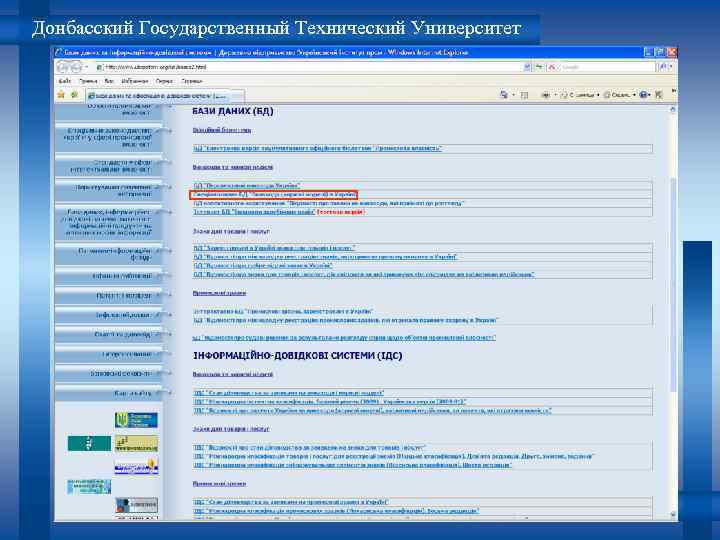Viewport: 720px width, 540px height.
Task: Open the Страница command bar menu
Action: [579, 95]
